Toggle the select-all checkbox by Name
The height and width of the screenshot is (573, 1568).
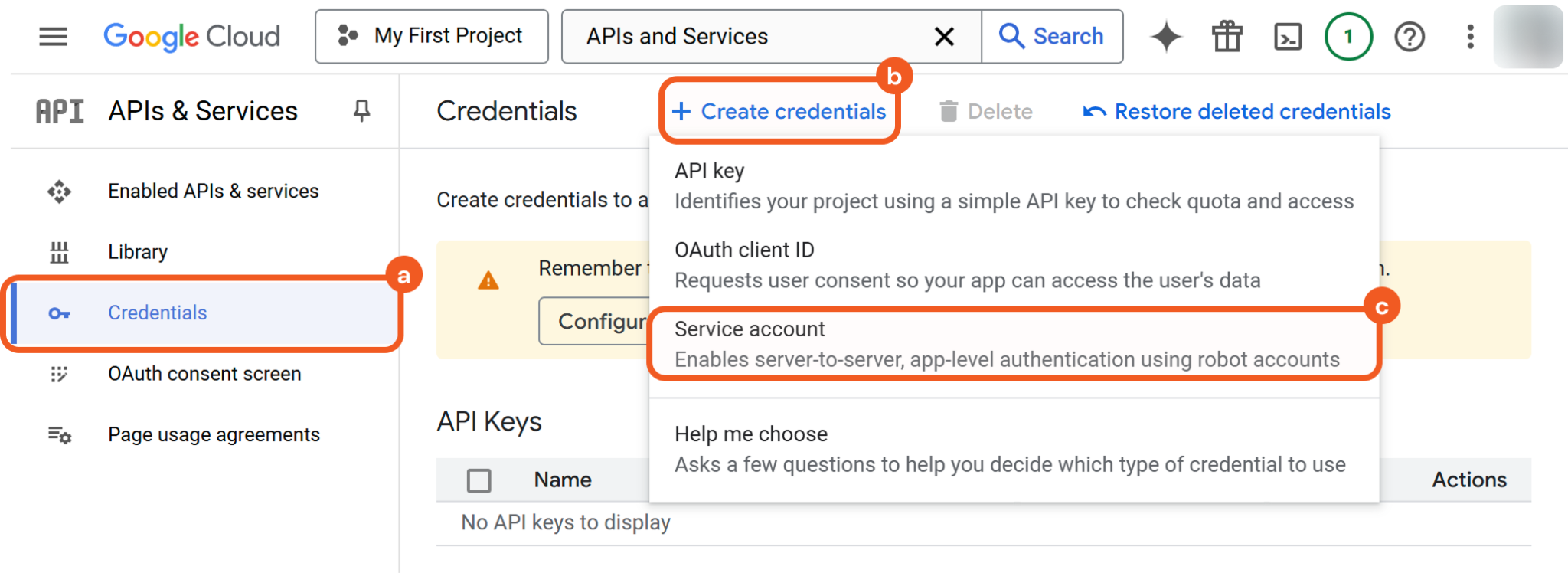click(x=479, y=480)
